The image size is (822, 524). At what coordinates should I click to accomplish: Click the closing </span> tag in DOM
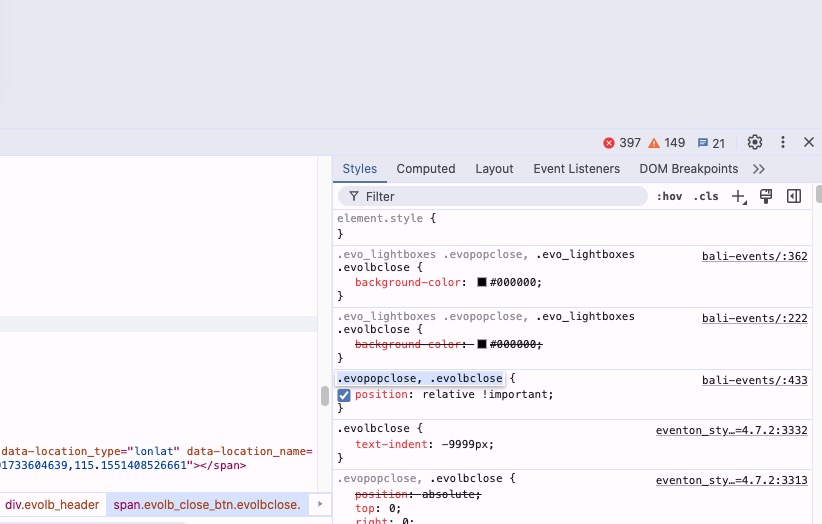pos(223,465)
